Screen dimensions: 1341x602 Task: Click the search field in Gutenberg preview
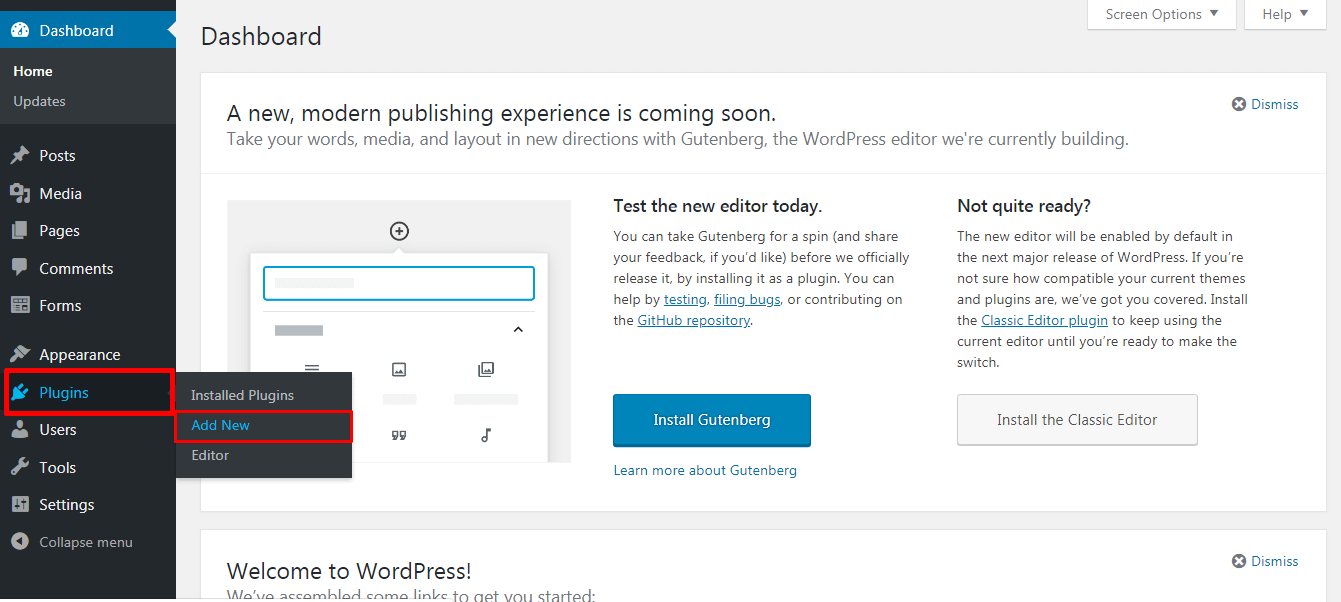tap(399, 283)
